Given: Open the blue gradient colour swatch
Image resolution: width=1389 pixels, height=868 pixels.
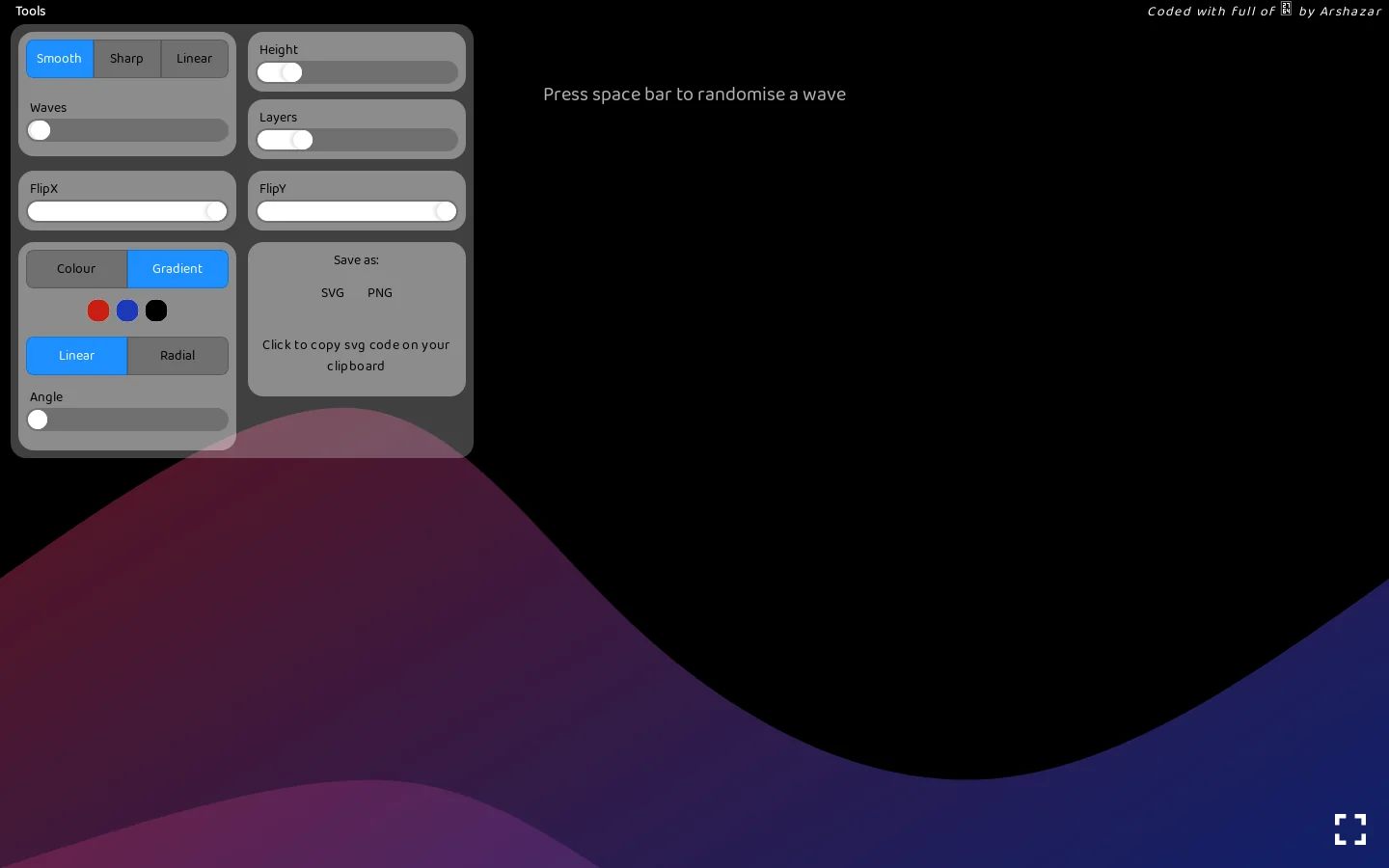Looking at the screenshot, I should (x=127, y=311).
